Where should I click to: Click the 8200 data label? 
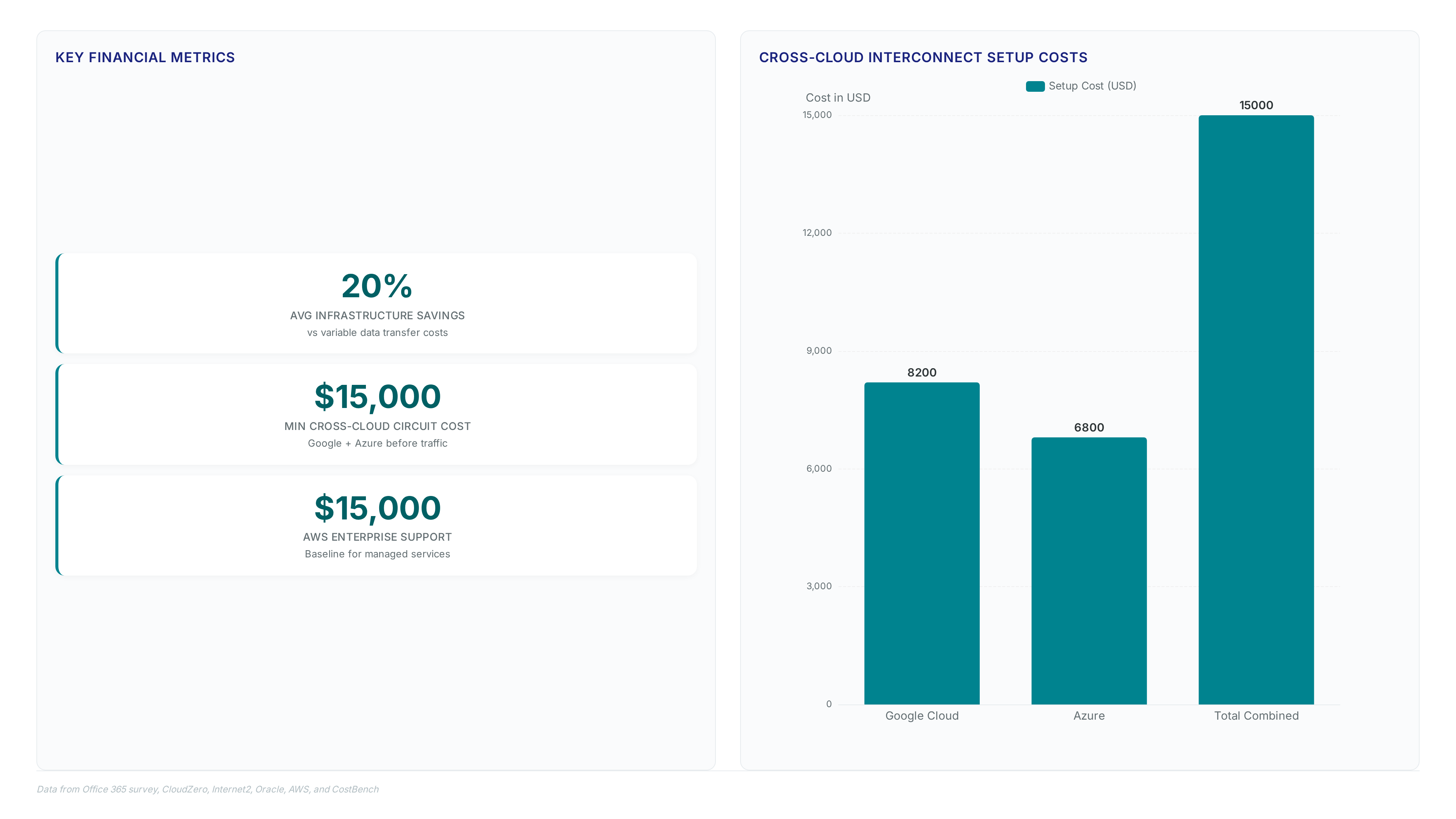922,372
